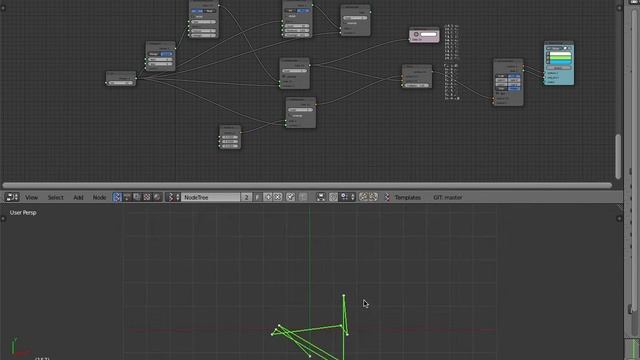Open the Add menu

pos(78,197)
